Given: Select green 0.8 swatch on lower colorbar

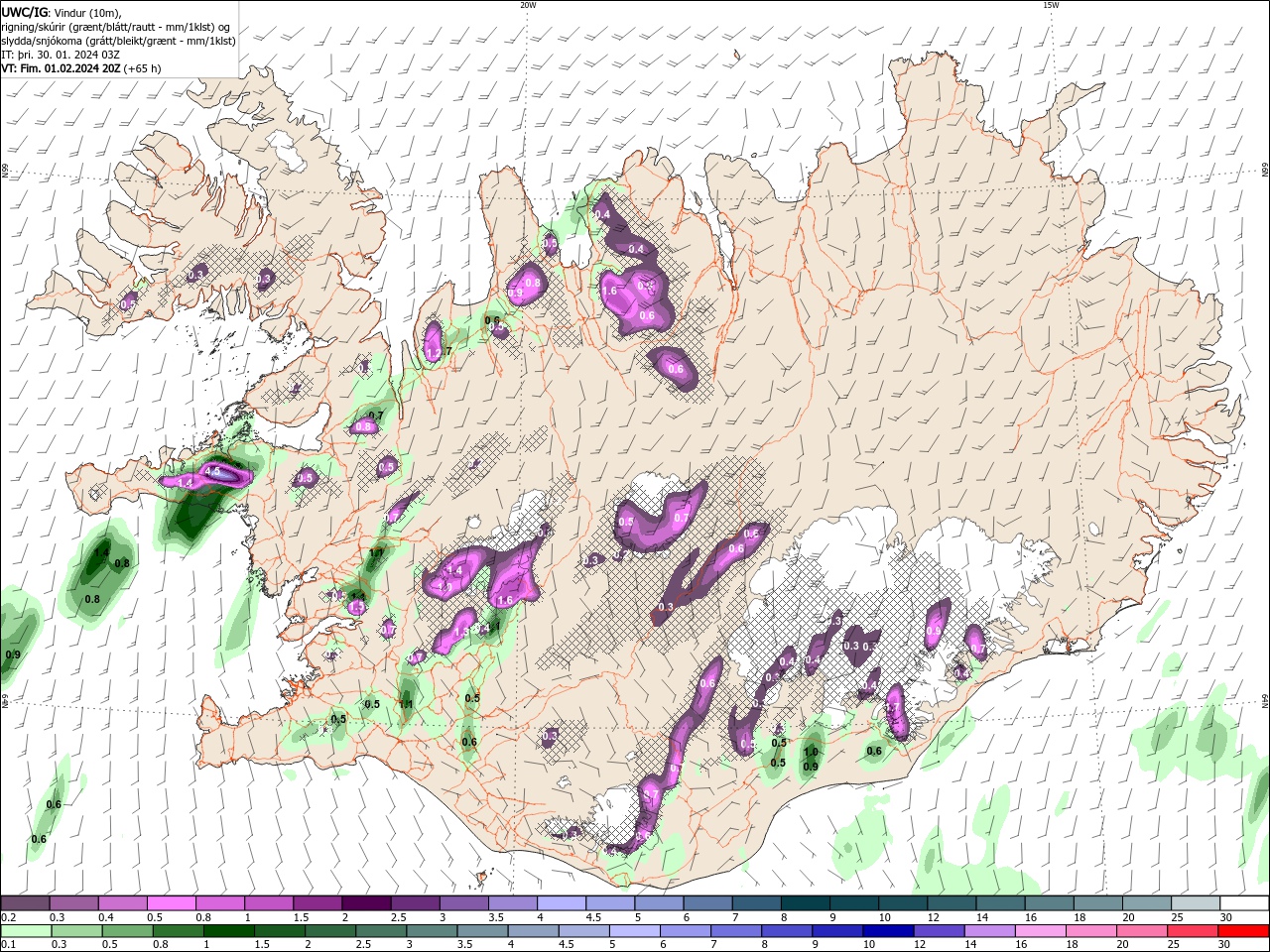Looking at the screenshot, I should 178,931.
